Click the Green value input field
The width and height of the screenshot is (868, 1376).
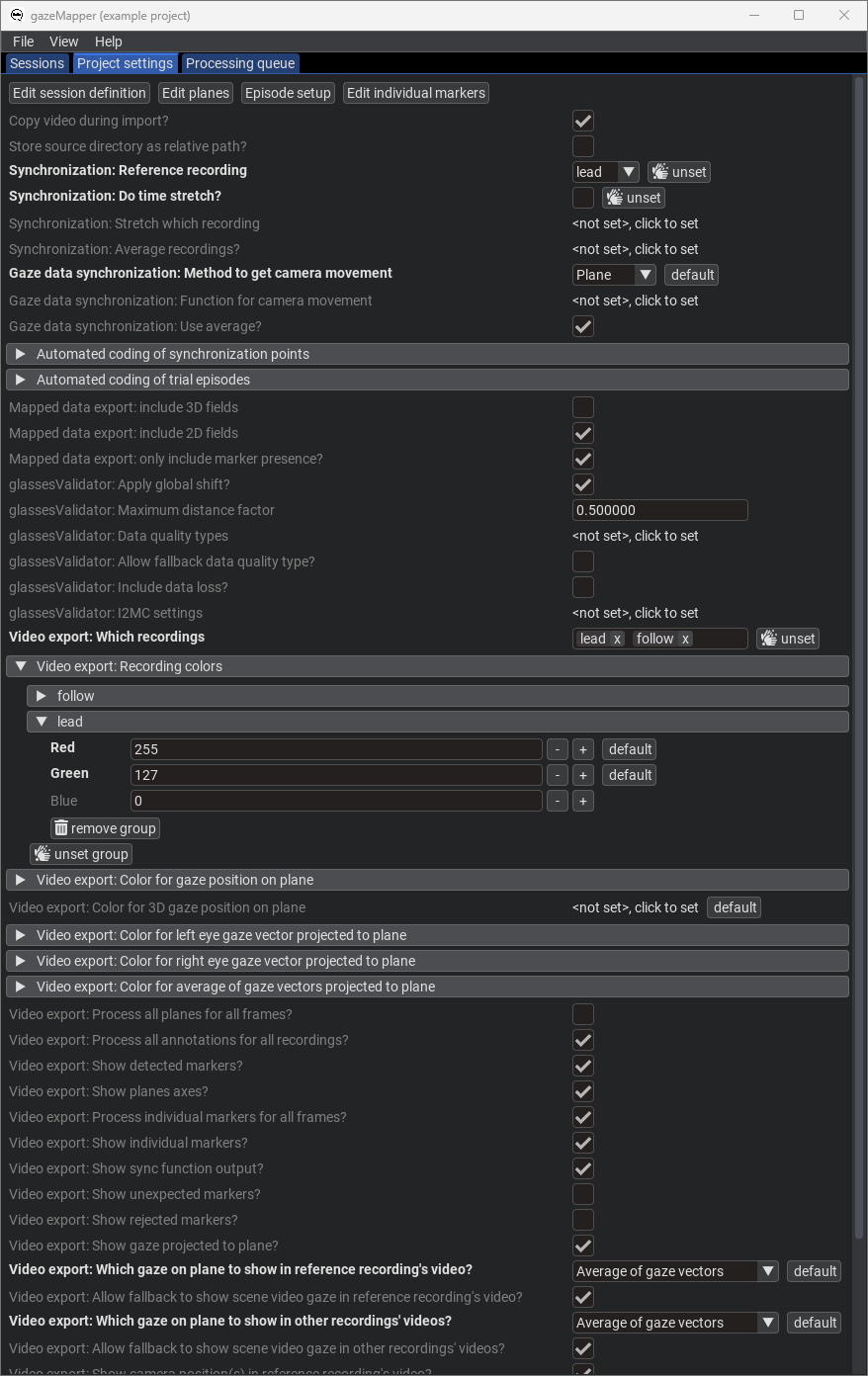tap(336, 775)
